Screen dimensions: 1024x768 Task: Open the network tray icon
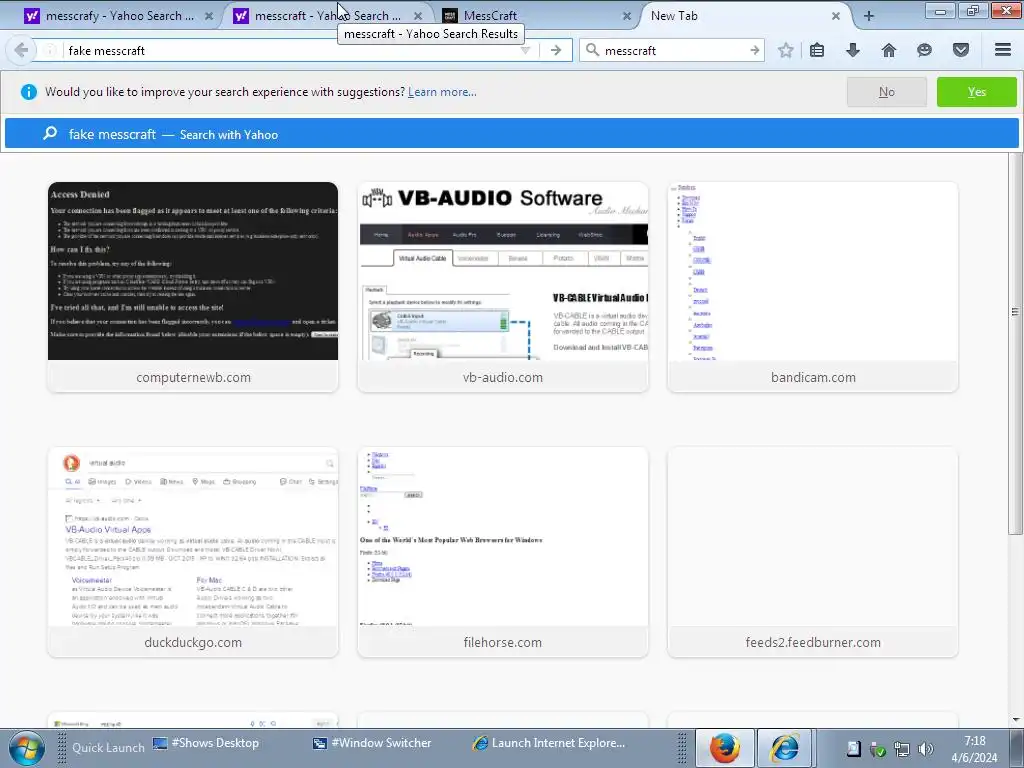[x=902, y=749]
